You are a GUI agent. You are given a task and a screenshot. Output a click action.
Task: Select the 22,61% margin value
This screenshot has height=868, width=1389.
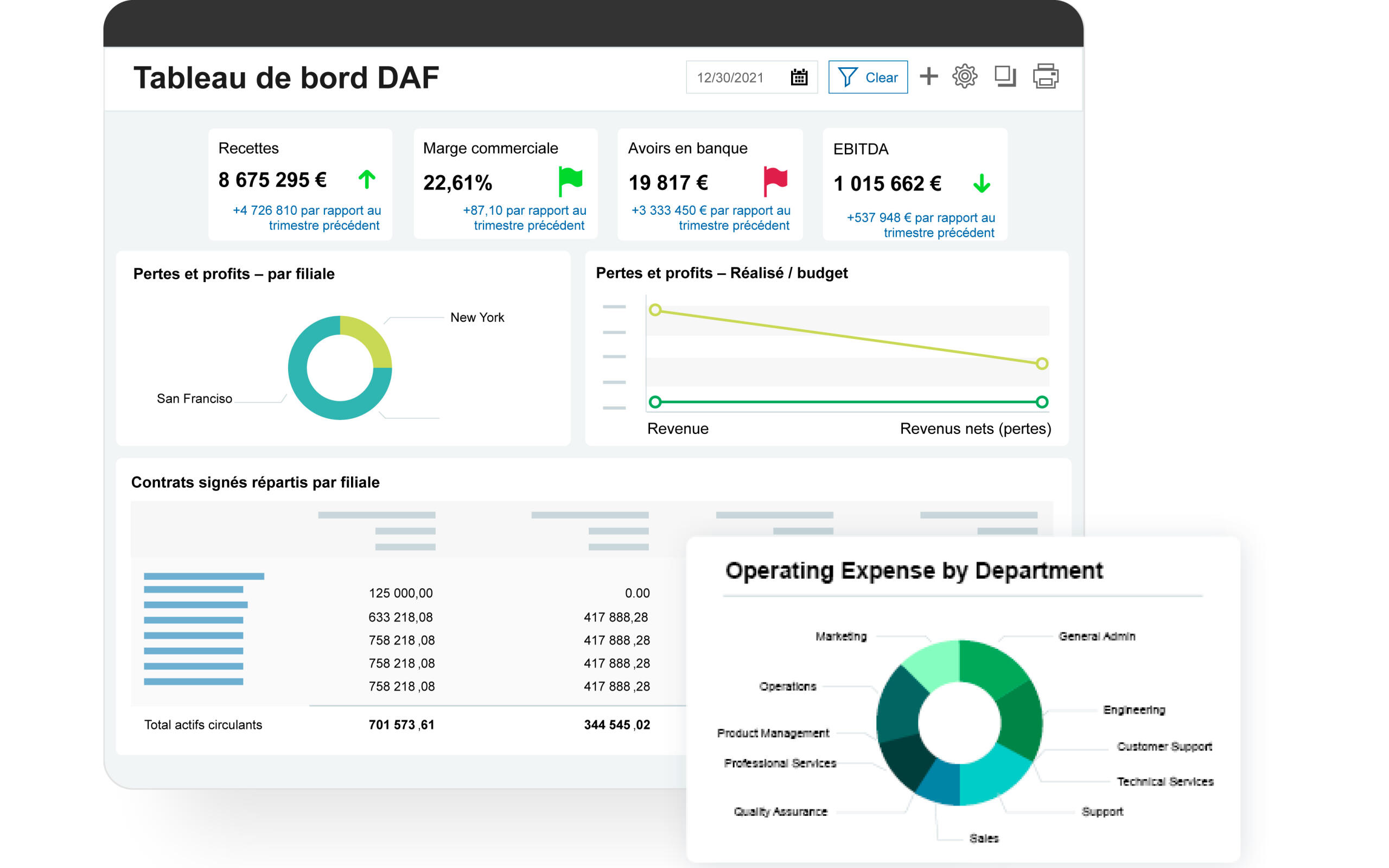457,183
